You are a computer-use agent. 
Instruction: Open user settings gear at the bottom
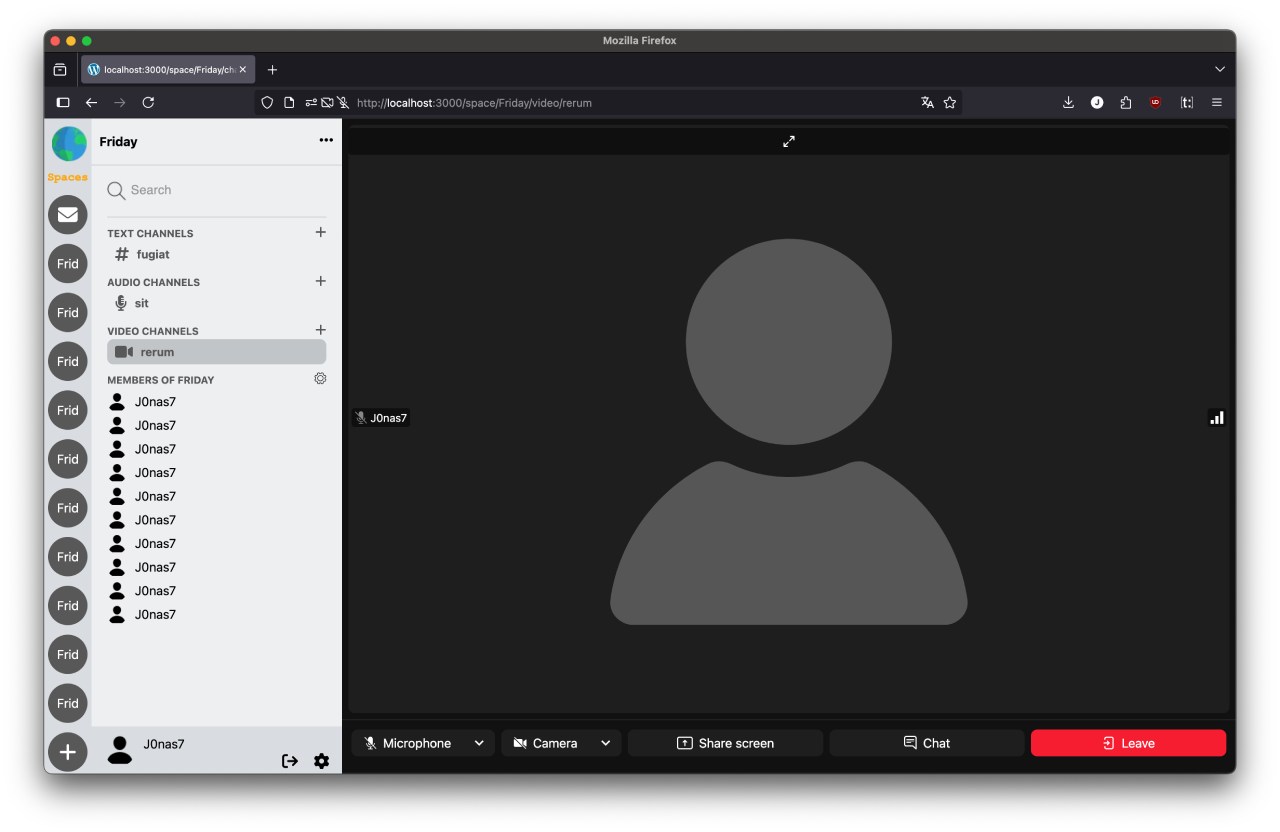coord(321,761)
